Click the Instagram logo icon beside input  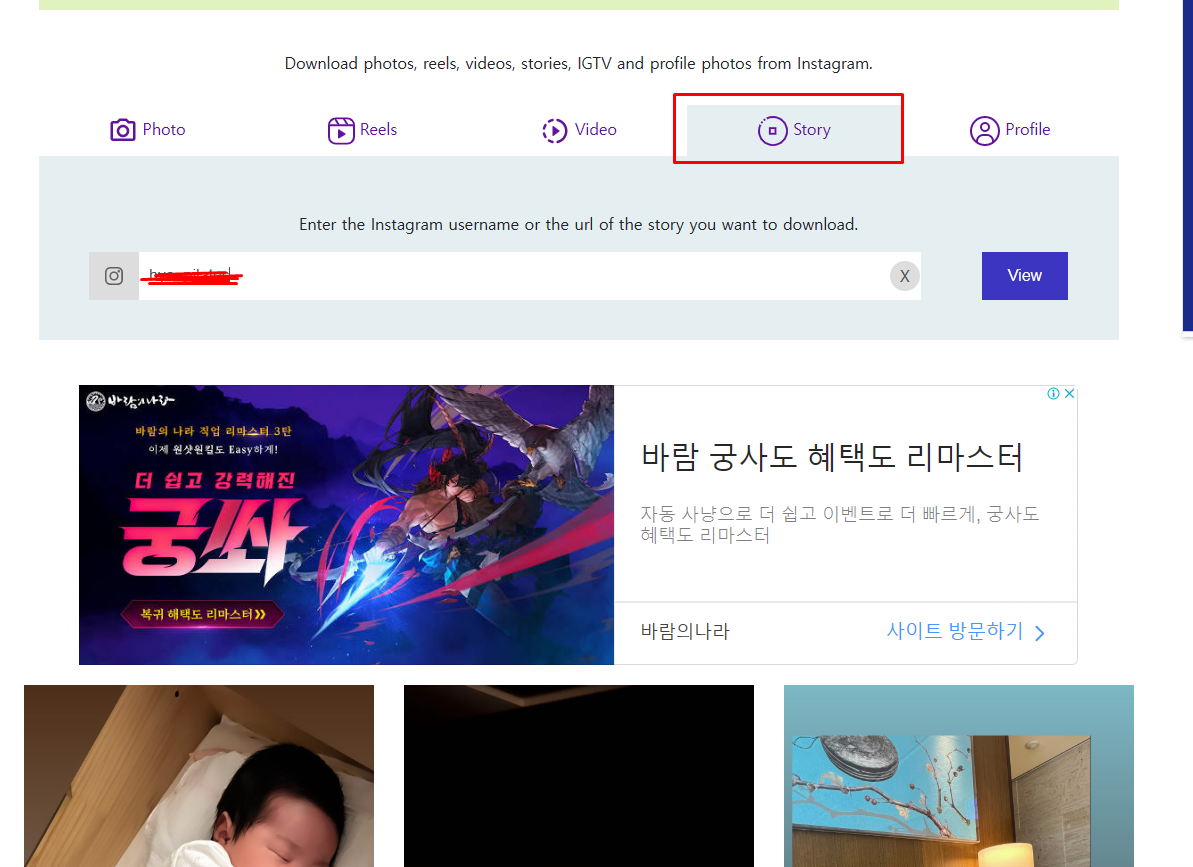[x=114, y=276]
